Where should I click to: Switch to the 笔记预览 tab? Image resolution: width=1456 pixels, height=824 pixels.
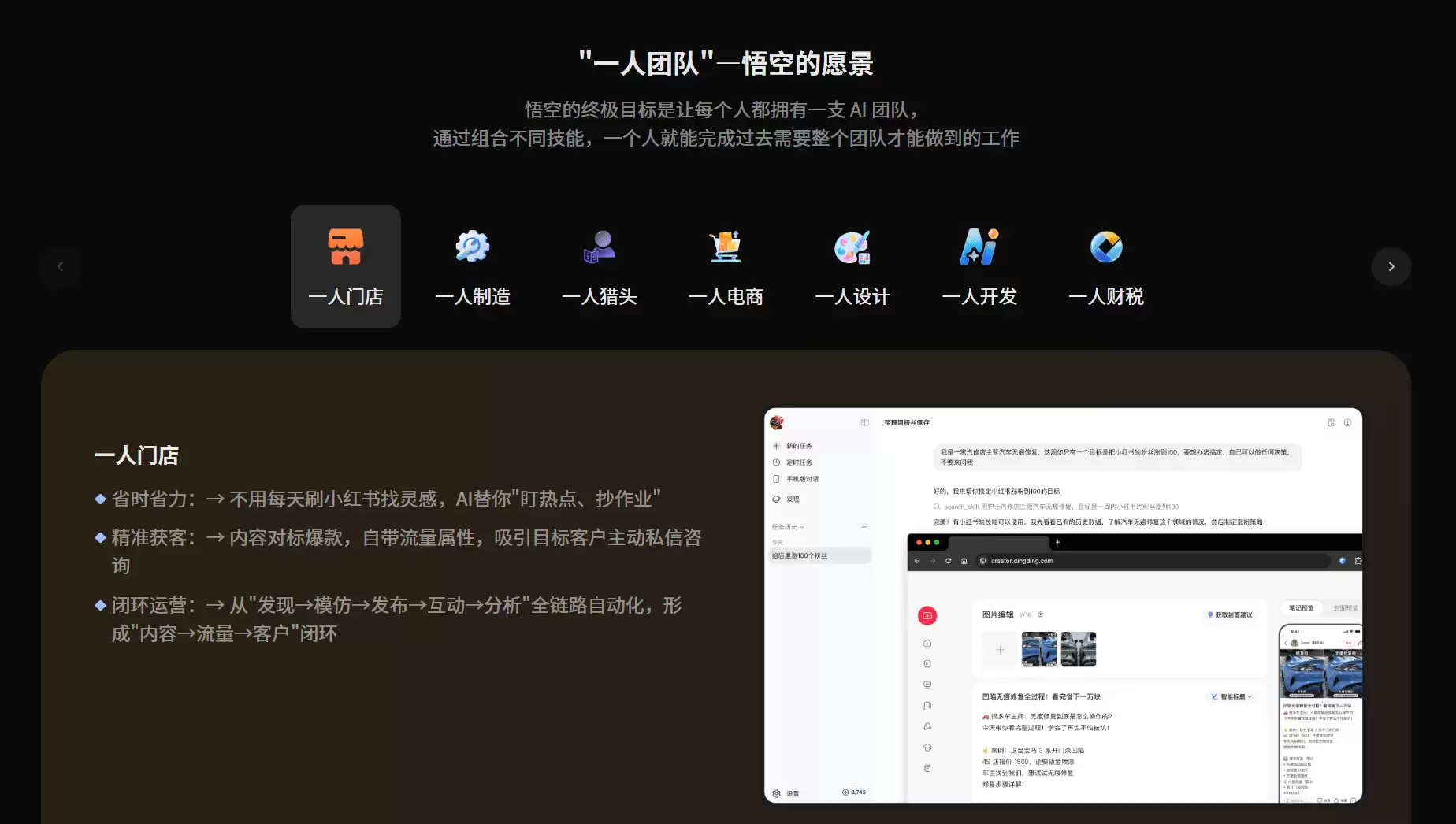point(1302,608)
